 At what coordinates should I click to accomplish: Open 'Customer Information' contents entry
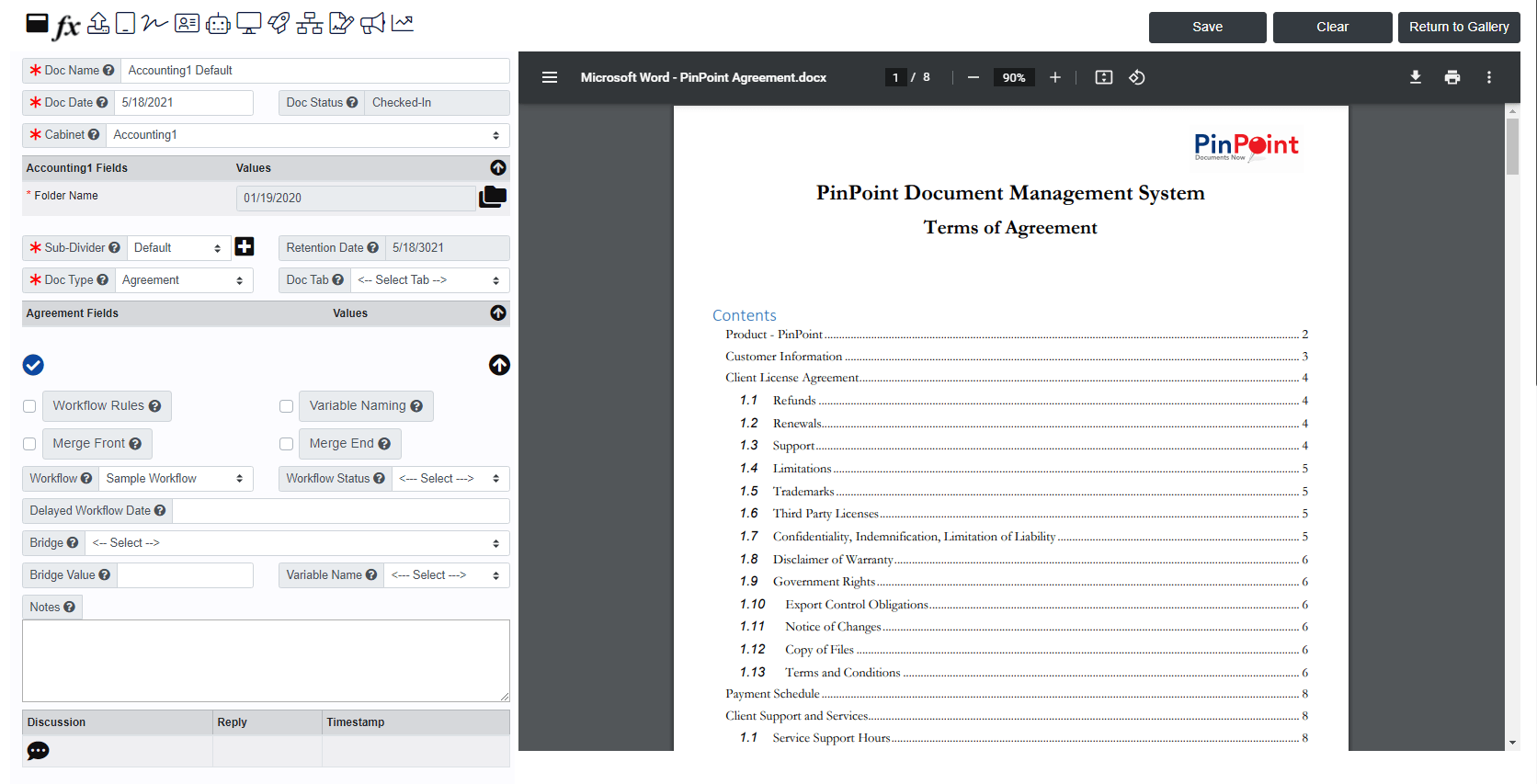pos(1016,357)
